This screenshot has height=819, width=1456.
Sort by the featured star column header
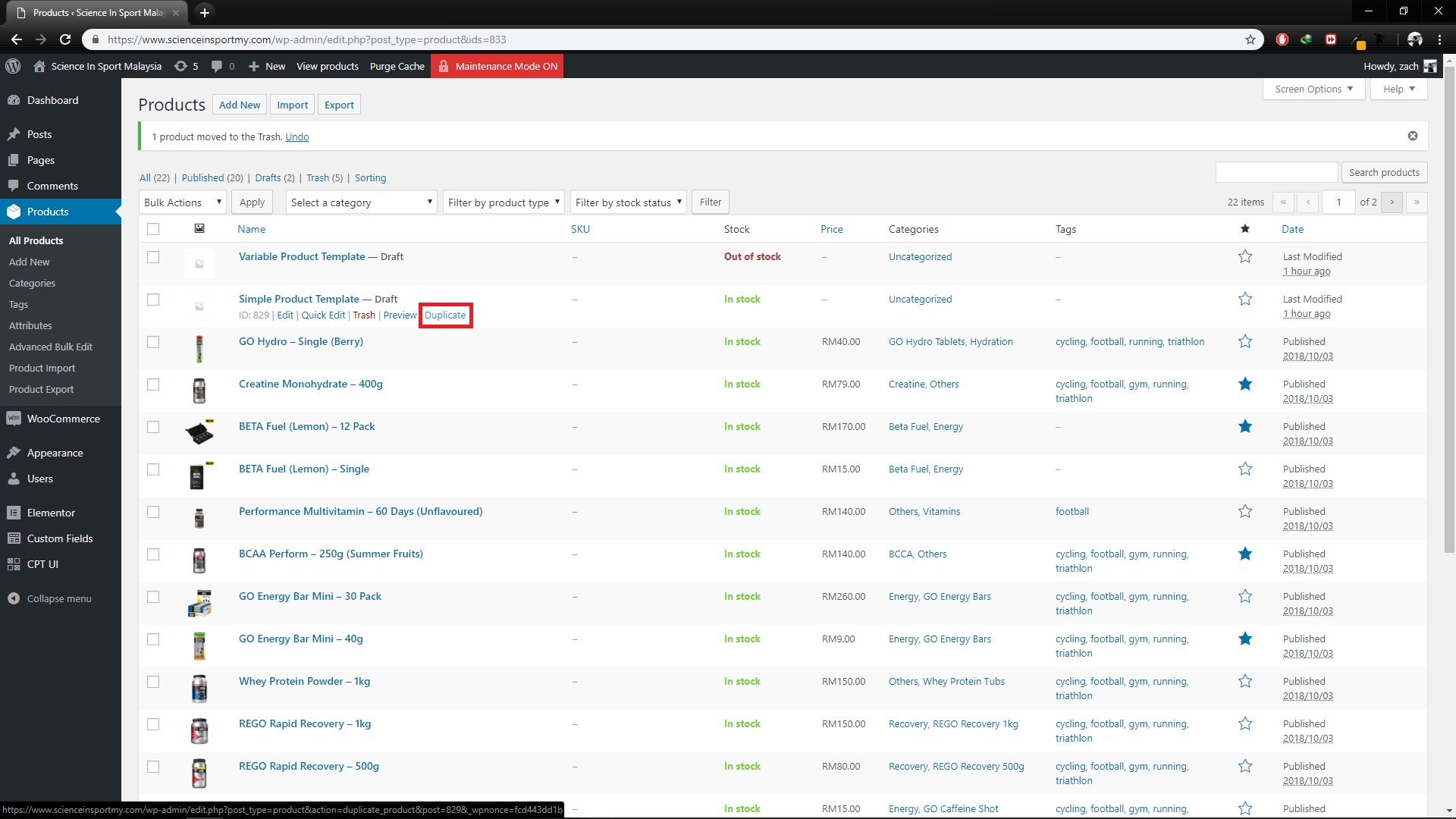tap(1244, 228)
